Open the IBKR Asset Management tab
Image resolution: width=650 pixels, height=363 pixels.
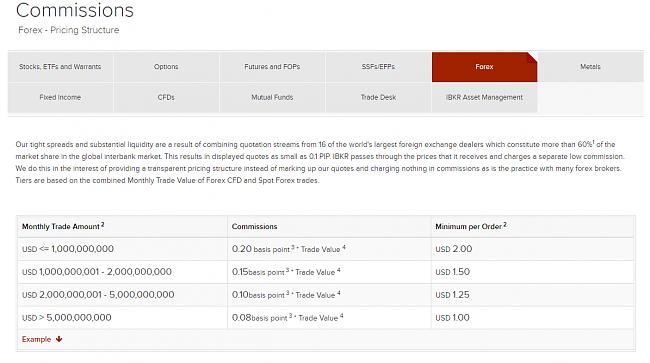tap(484, 97)
